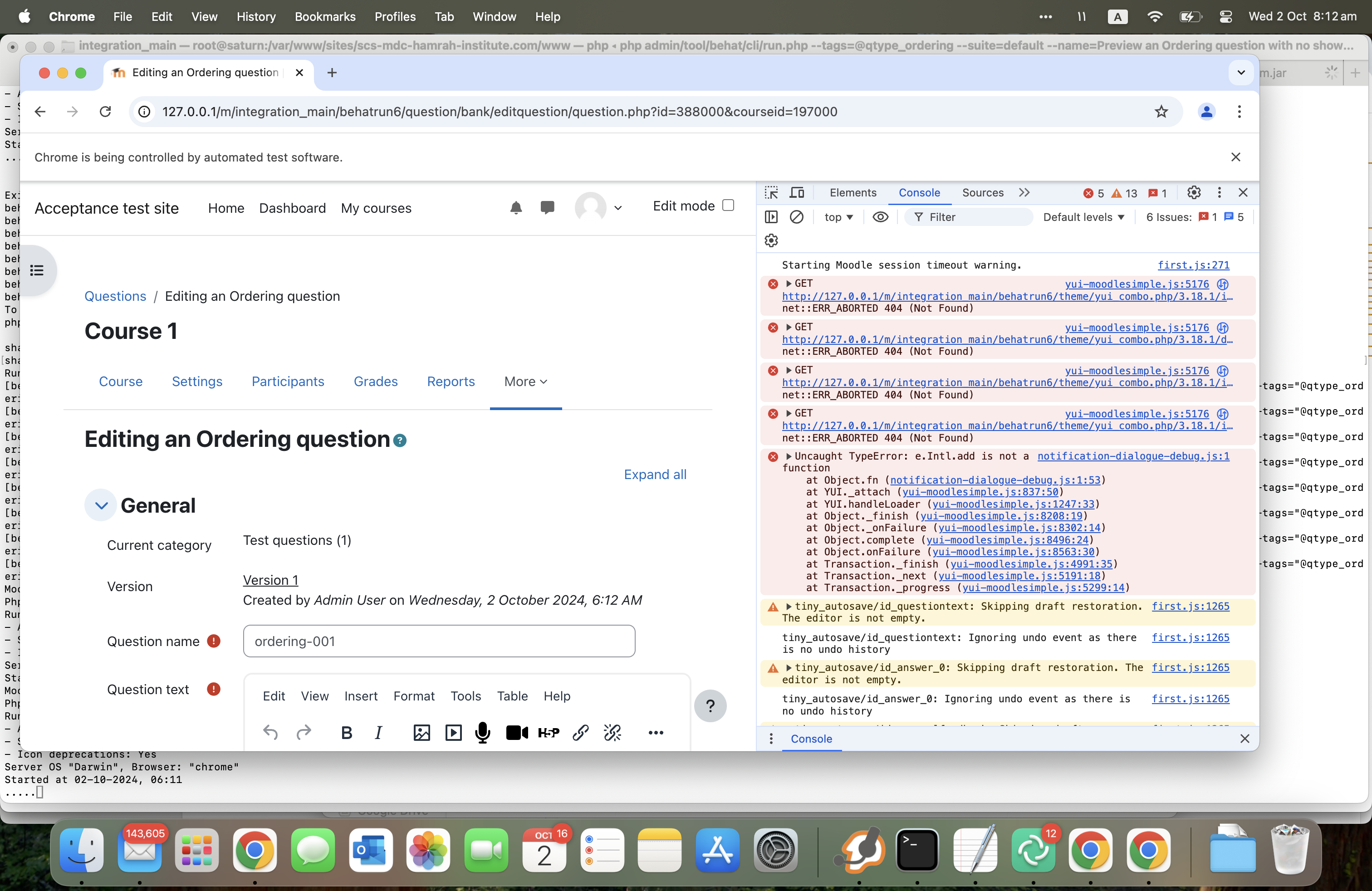Screen dimensions: 1372x891
Task: Click the DevTools inspect element selector icon
Action: pyautogui.click(x=771, y=193)
